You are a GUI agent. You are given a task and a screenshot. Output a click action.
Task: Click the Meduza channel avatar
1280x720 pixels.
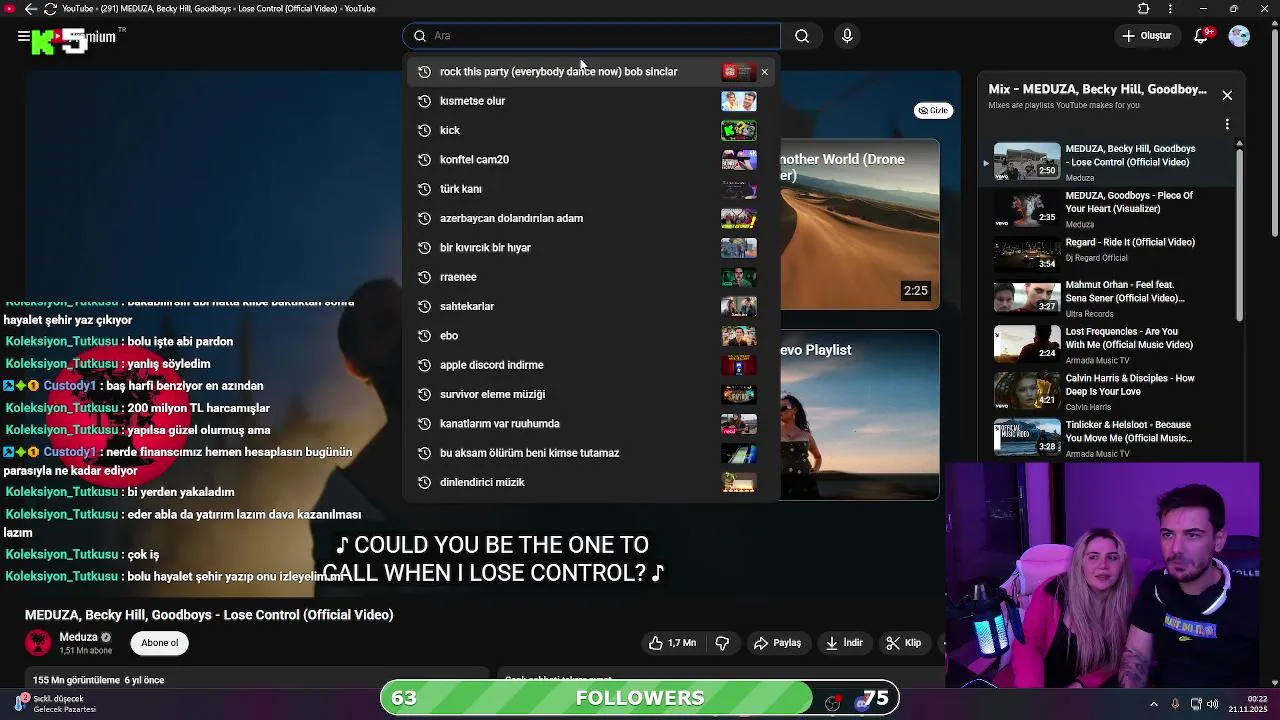(38, 643)
